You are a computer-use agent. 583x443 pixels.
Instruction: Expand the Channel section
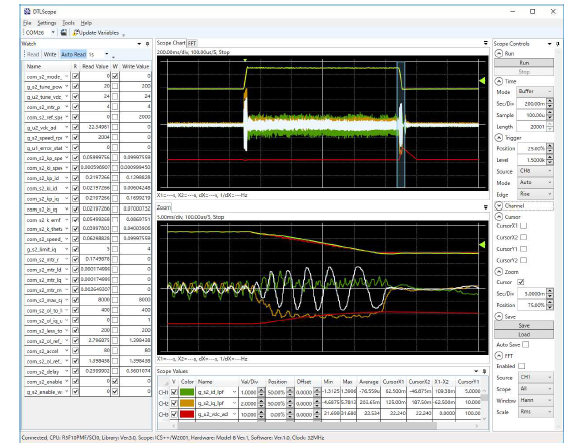499,206
